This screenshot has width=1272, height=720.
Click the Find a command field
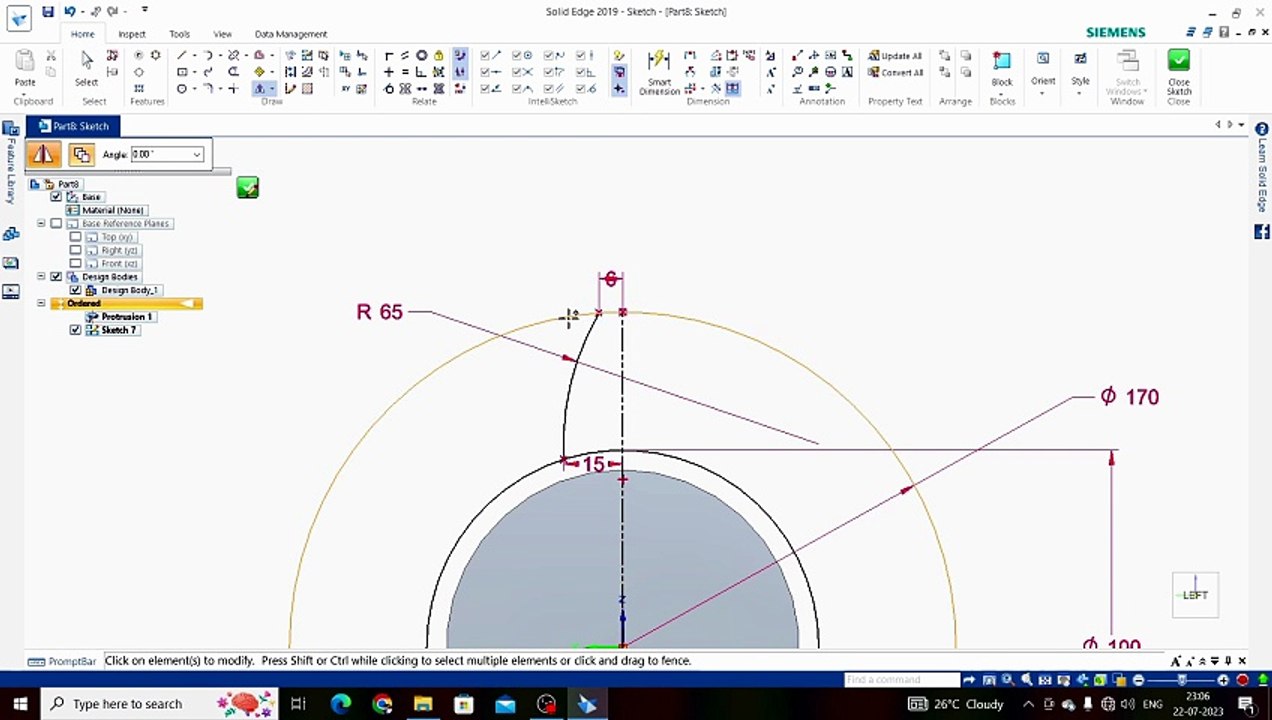point(901,680)
